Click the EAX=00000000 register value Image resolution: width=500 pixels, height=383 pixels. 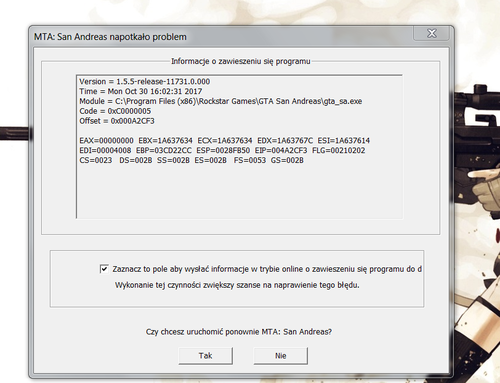[106, 141]
